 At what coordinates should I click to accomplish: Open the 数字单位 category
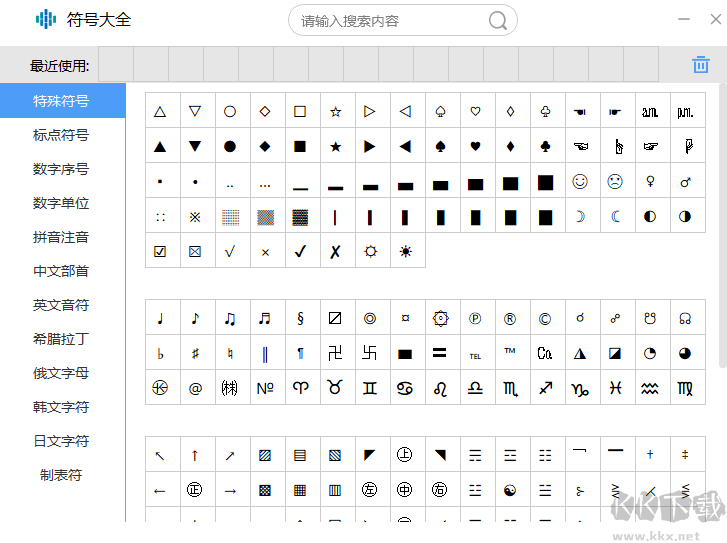click(63, 203)
